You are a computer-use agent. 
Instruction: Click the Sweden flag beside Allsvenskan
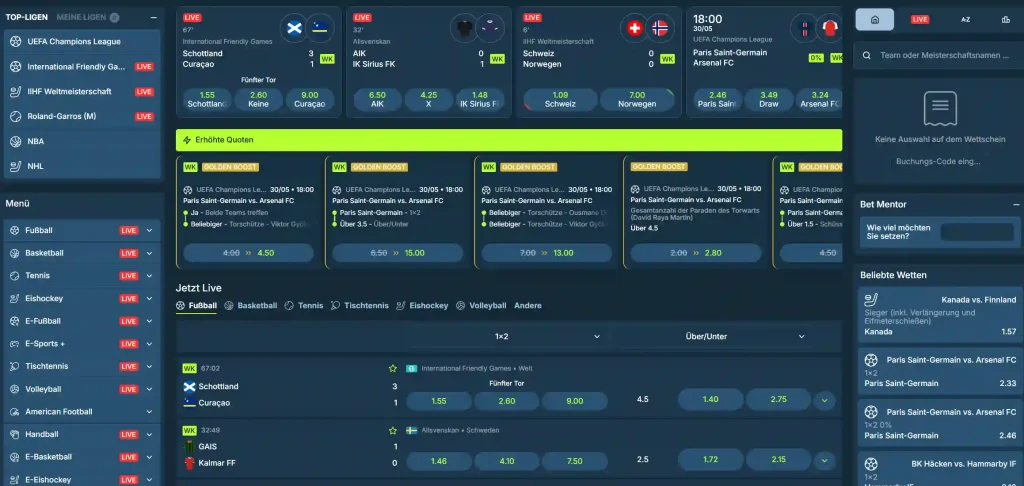click(411, 430)
